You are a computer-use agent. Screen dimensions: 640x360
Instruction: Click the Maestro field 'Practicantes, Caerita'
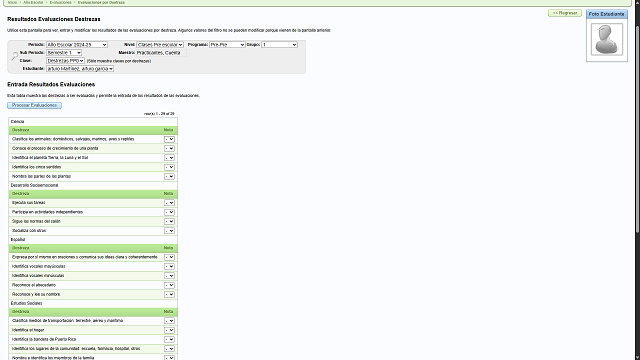(161, 53)
